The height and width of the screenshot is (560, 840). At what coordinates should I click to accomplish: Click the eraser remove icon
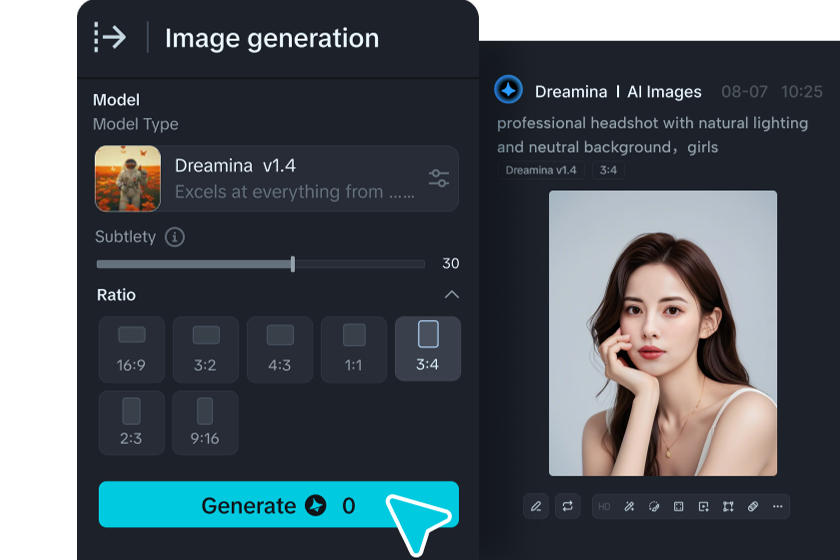[753, 506]
